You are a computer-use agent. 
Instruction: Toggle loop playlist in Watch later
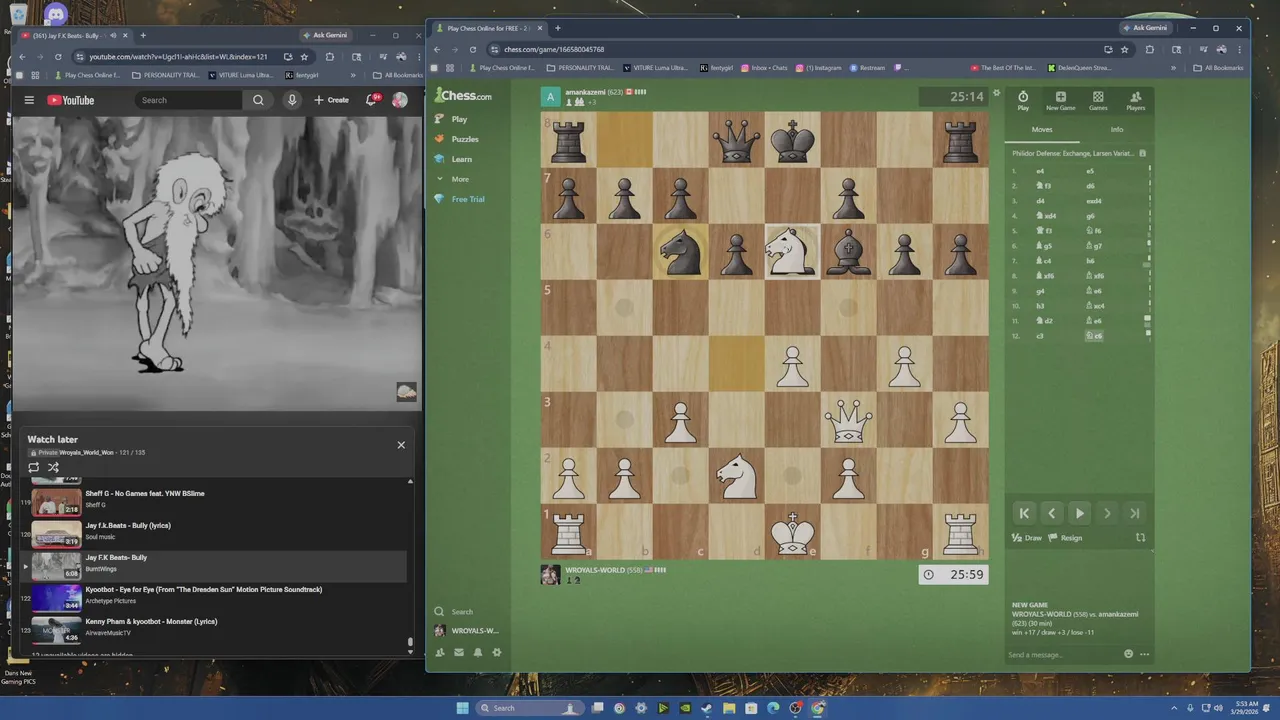34,467
